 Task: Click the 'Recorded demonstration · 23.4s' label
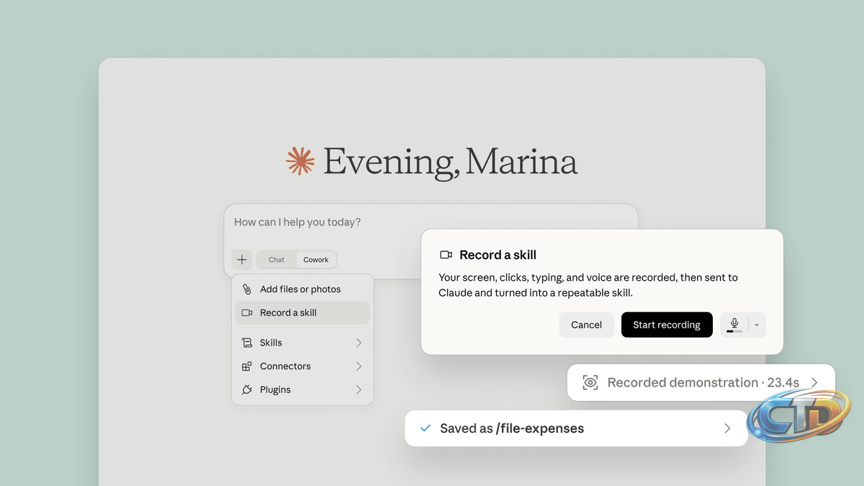coord(703,382)
